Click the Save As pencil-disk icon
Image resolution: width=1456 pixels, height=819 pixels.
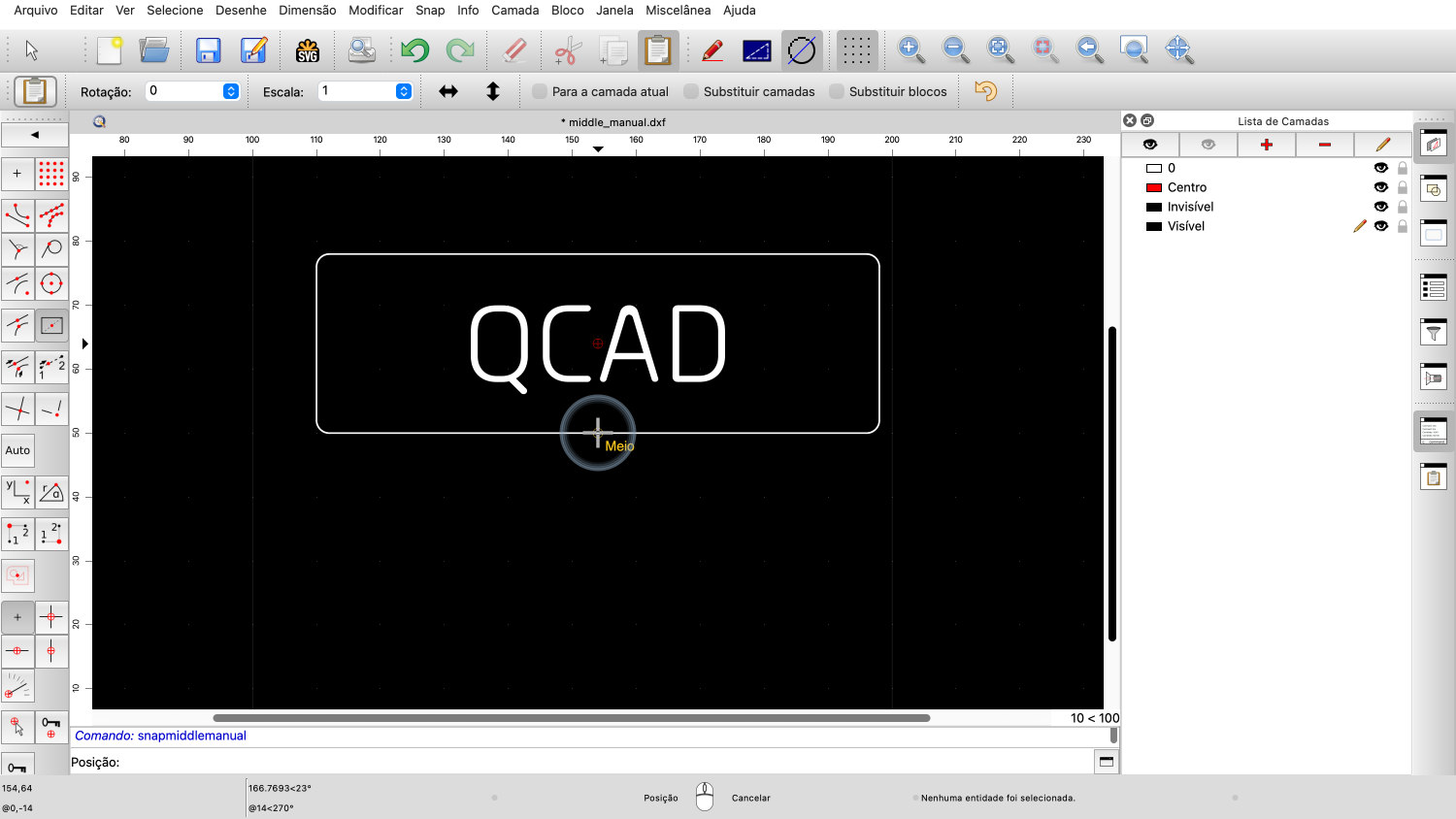point(253,49)
